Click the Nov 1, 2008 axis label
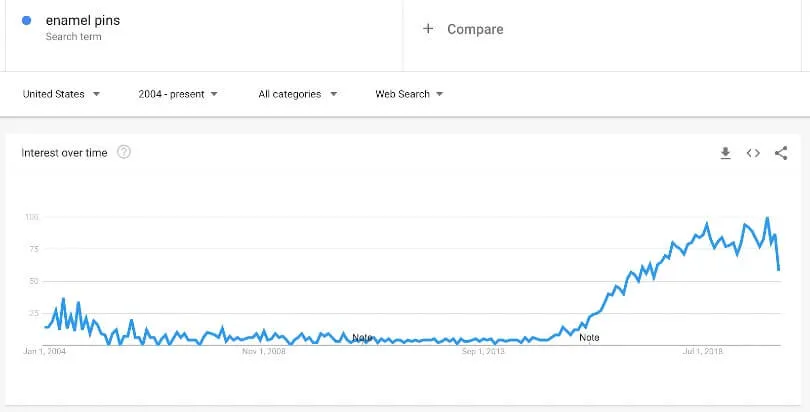This screenshot has height=412, width=810. pyautogui.click(x=264, y=352)
